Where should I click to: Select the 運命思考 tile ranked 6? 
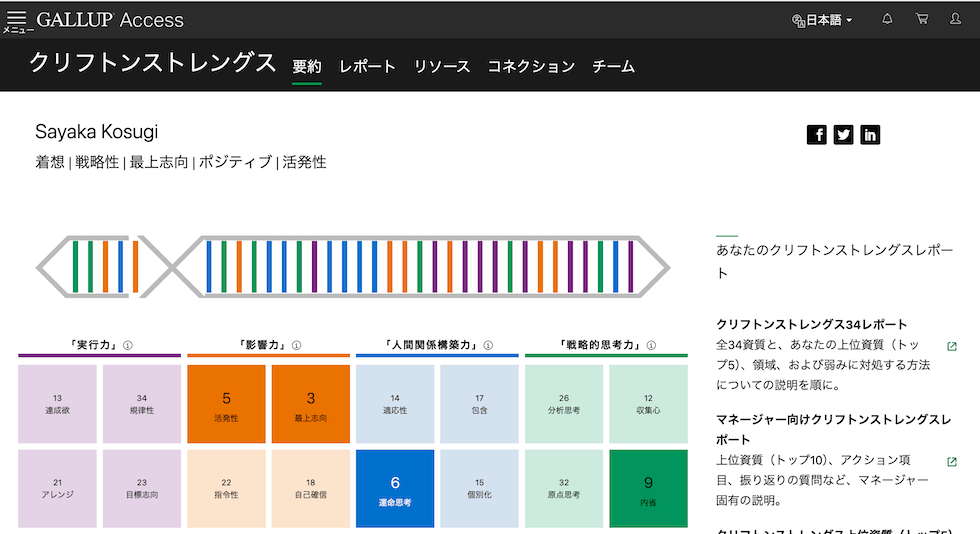tap(395, 488)
